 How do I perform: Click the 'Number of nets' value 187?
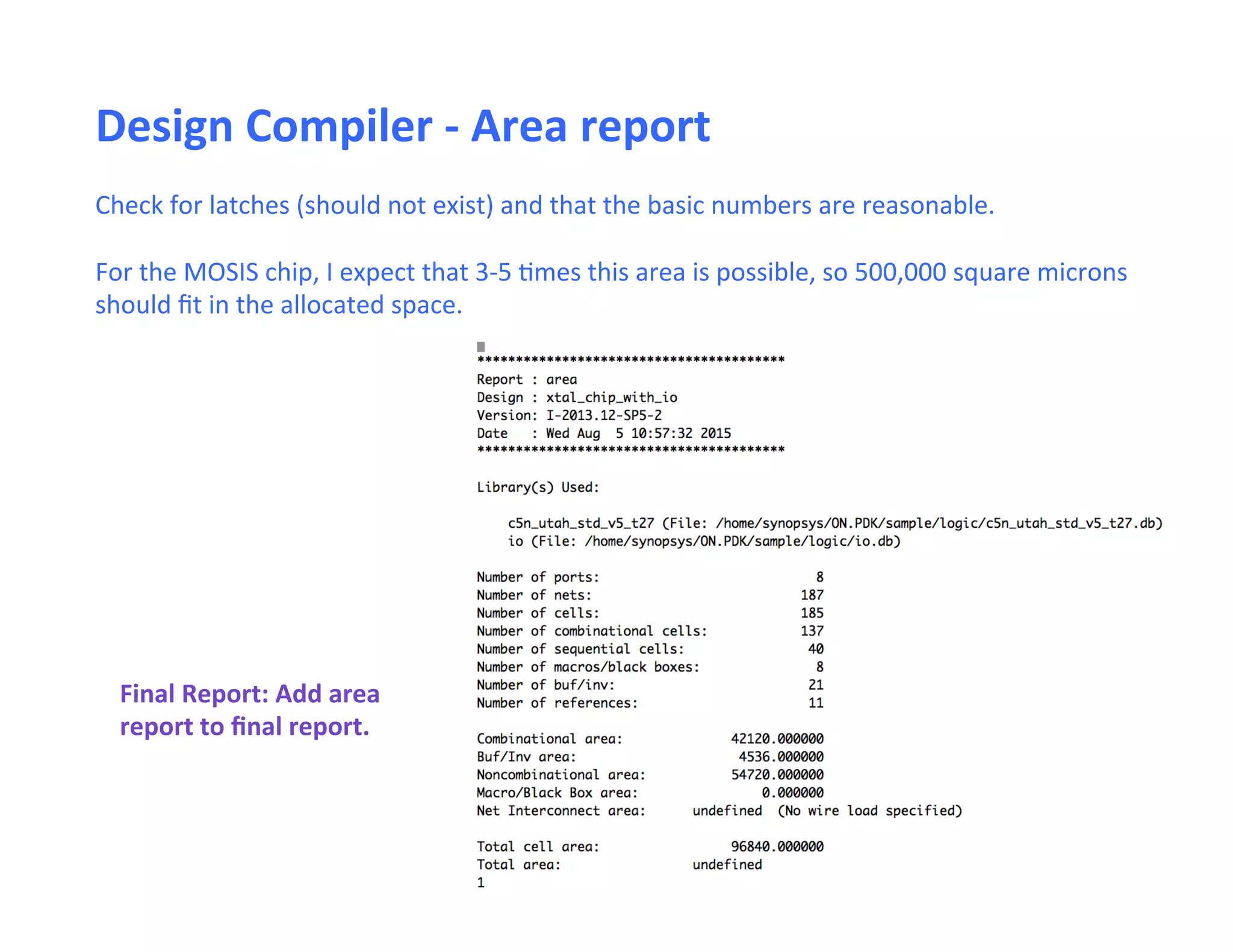tap(812, 595)
